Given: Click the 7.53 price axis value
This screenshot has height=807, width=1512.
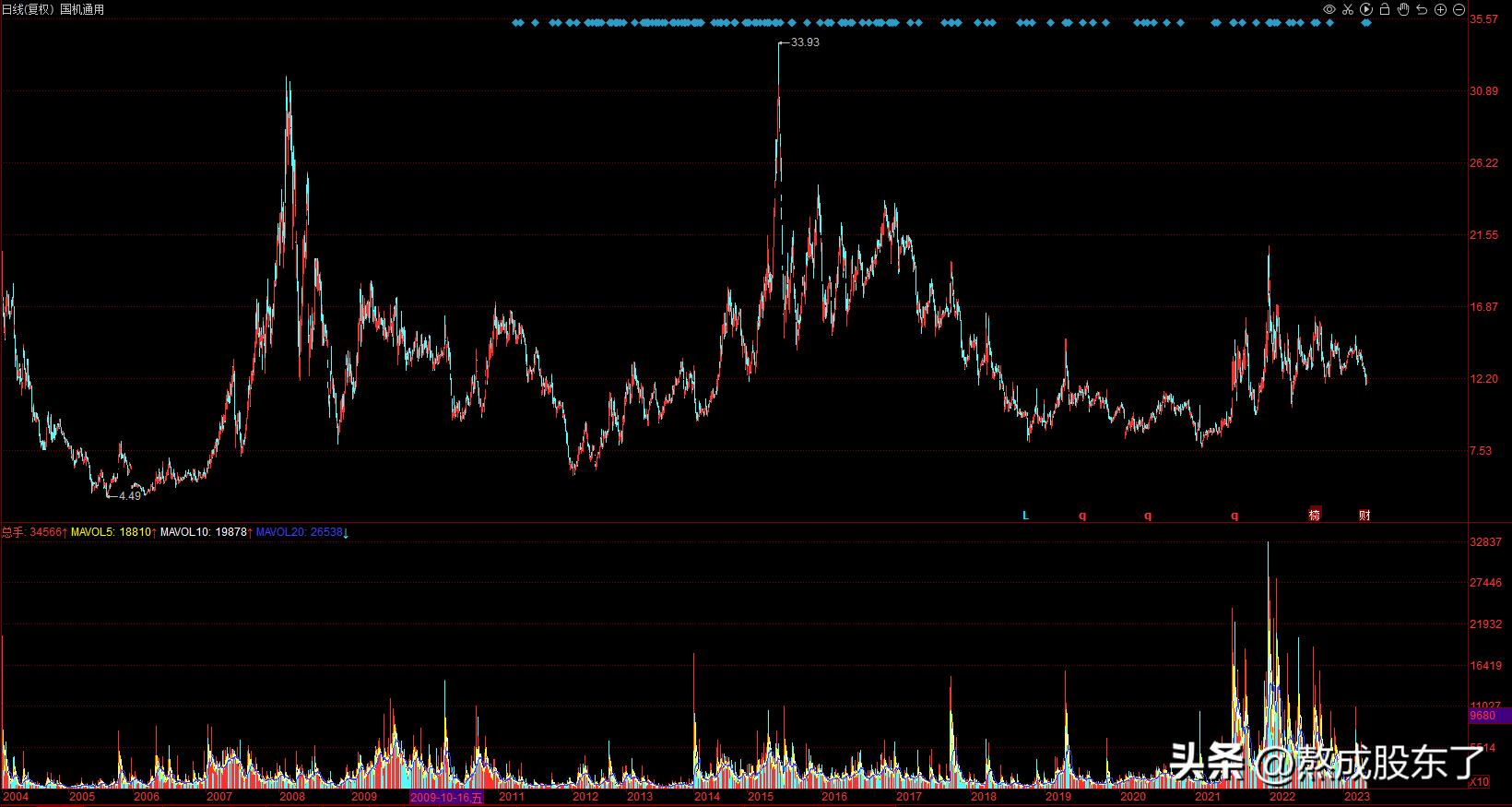Looking at the screenshot, I should point(1482,451).
